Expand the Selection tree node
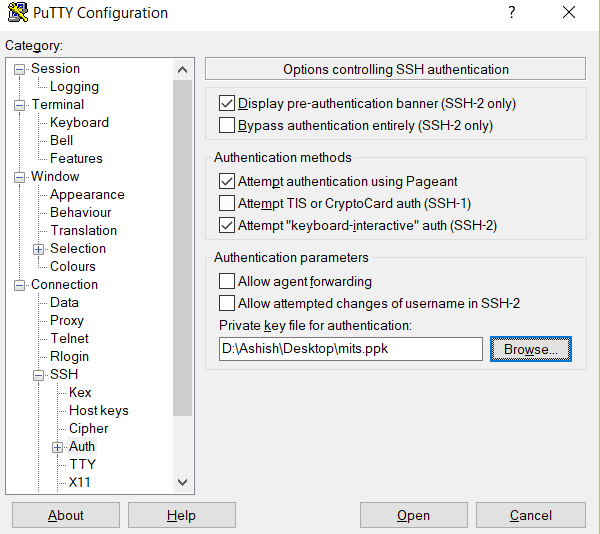The image size is (600, 534). click(x=38, y=249)
